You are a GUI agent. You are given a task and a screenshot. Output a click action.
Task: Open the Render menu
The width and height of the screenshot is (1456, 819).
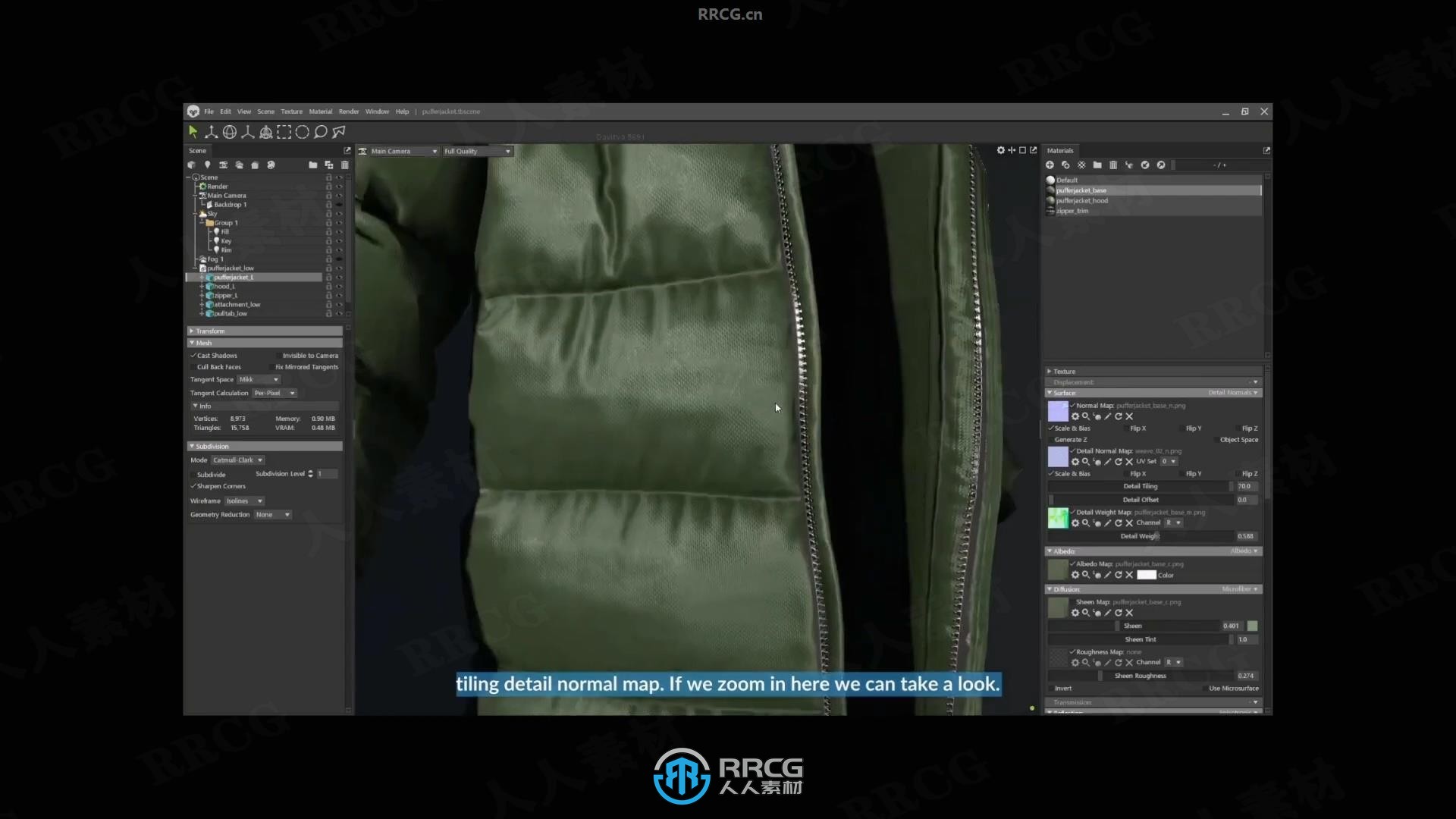[x=349, y=111]
